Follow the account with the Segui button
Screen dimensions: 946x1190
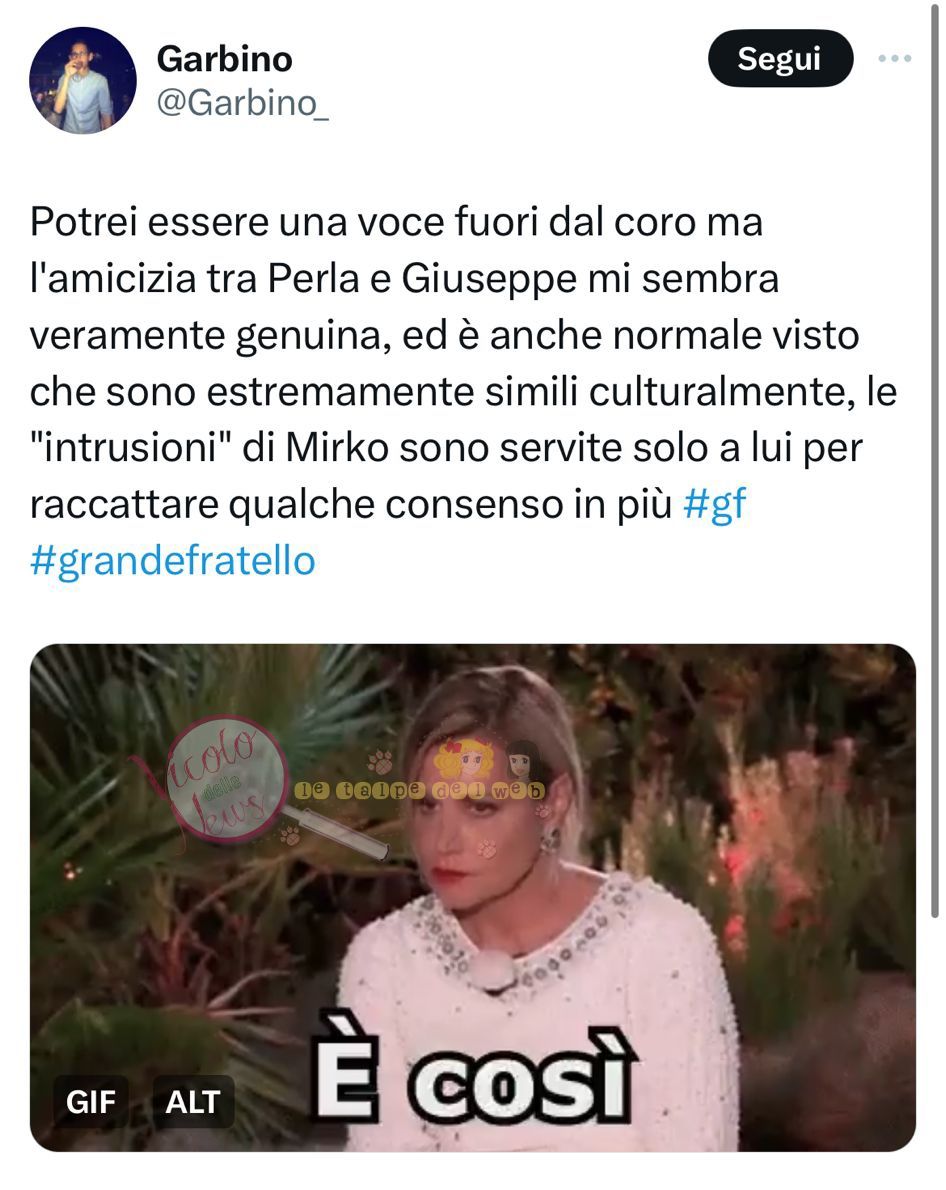pyautogui.click(x=780, y=58)
